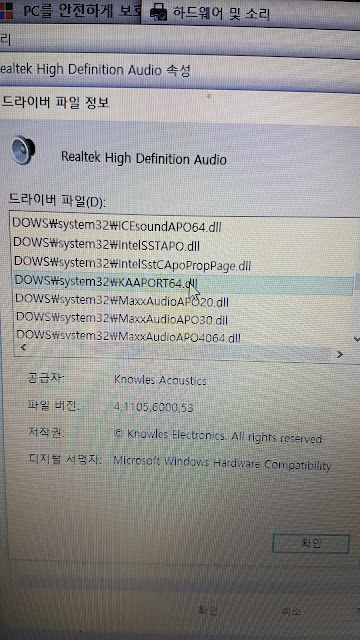The height and width of the screenshot is (640, 360).
Task: Click the PC를 안전하게 보호 window title
Action: tap(83, 12)
